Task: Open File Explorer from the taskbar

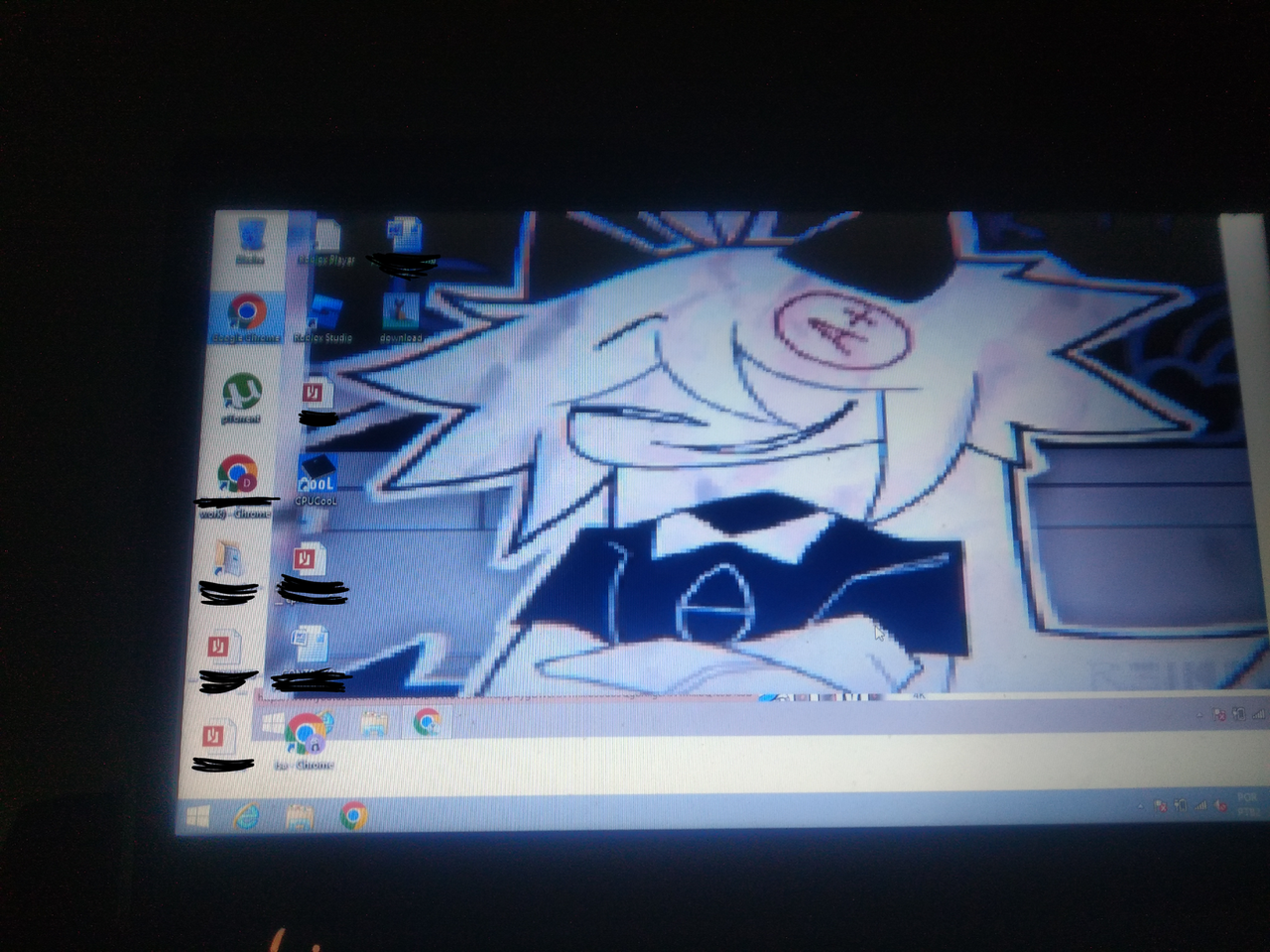Action: pyautogui.click(x=300, y=817)
